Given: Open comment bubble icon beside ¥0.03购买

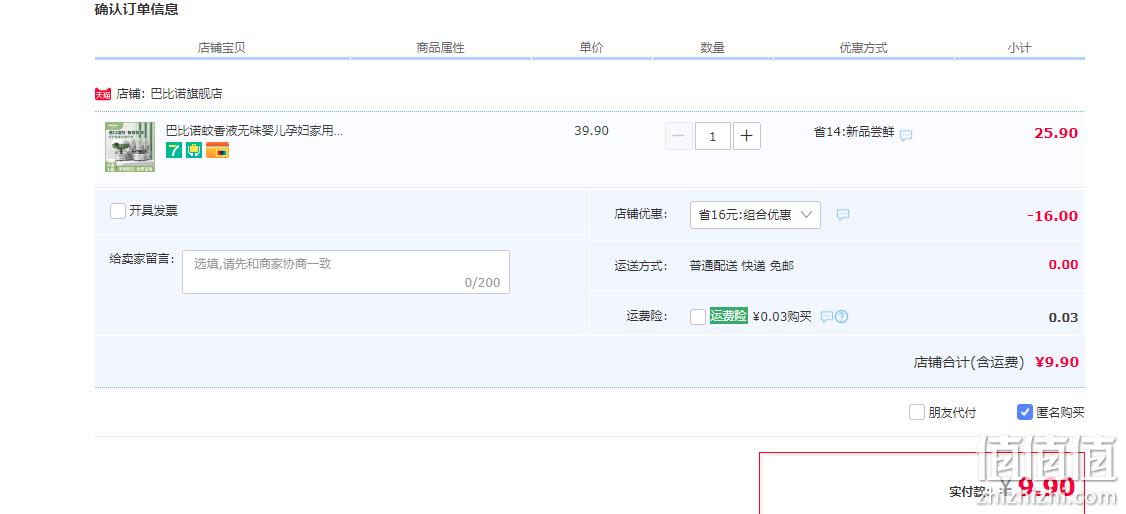Looking at the screenshot, I should (827, 317).
